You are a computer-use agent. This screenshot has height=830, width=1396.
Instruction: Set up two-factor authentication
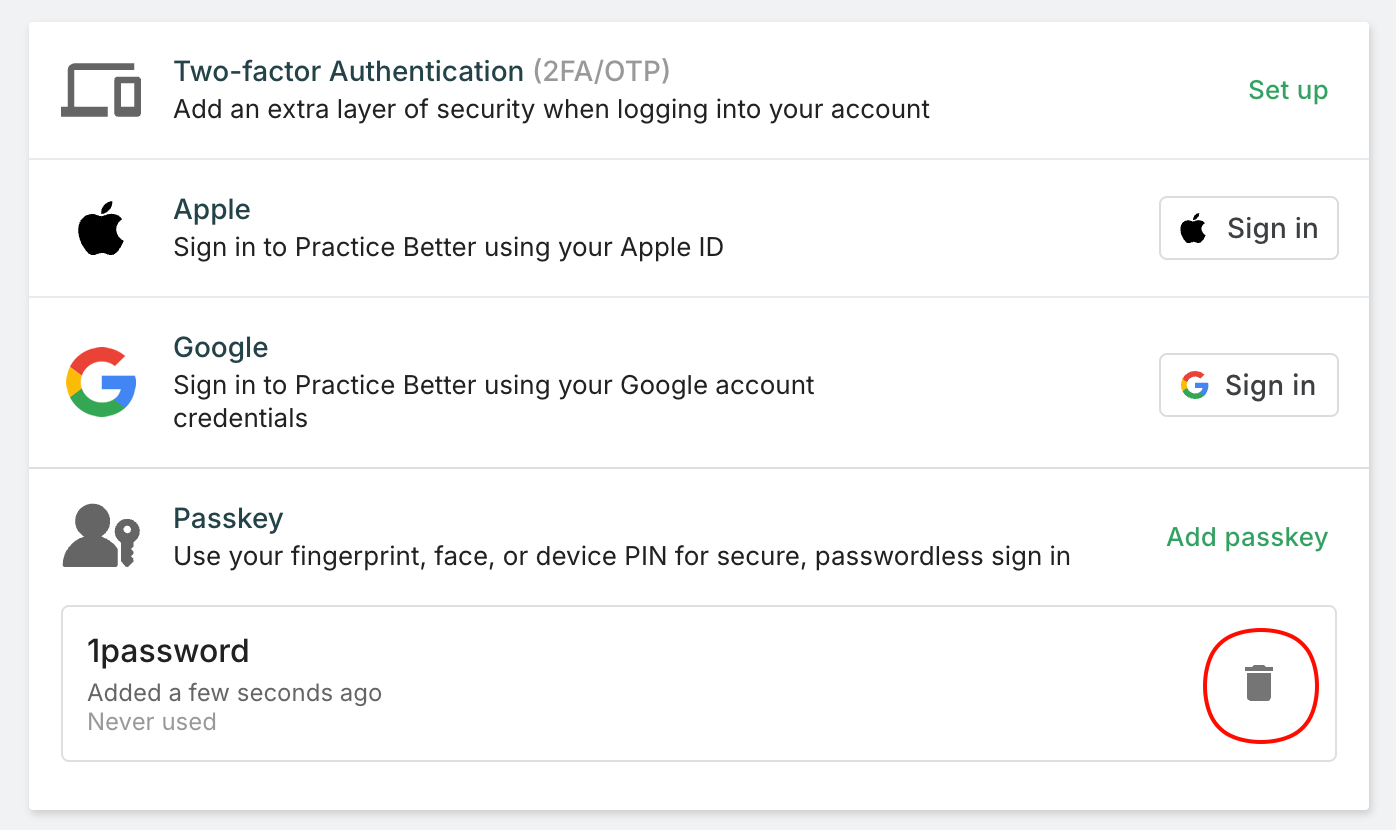(x=1288, y=90)
